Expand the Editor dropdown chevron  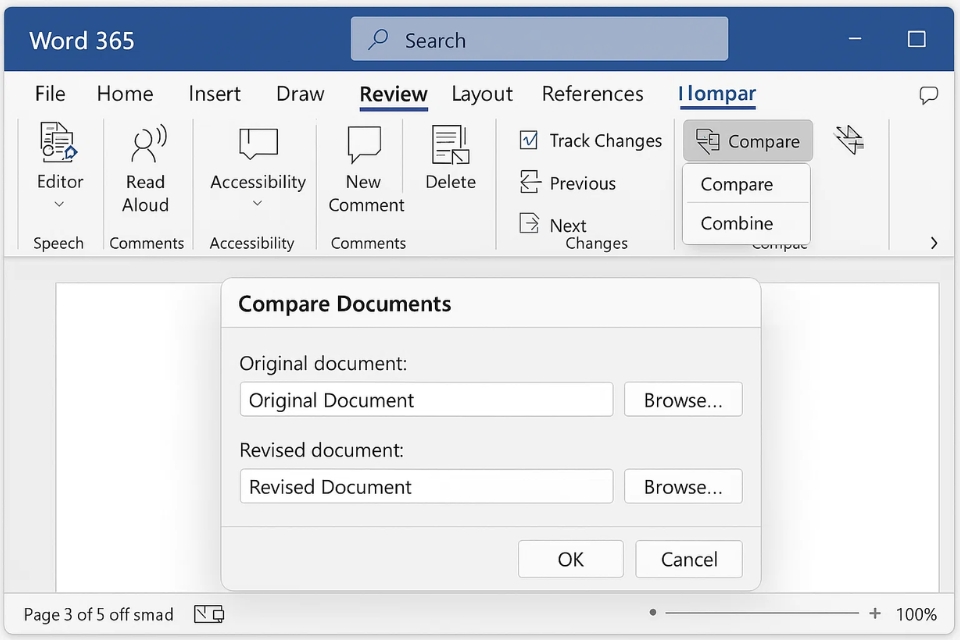point(59,205)
